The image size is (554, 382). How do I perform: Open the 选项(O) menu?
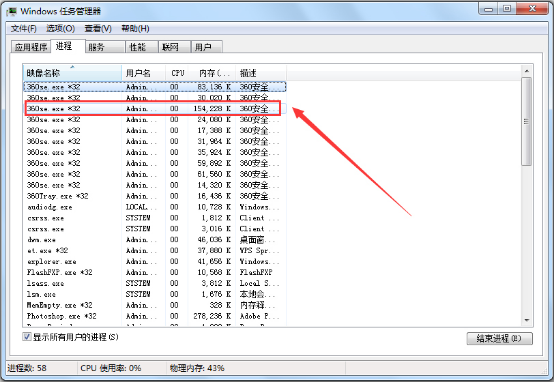tap(60, 28)
